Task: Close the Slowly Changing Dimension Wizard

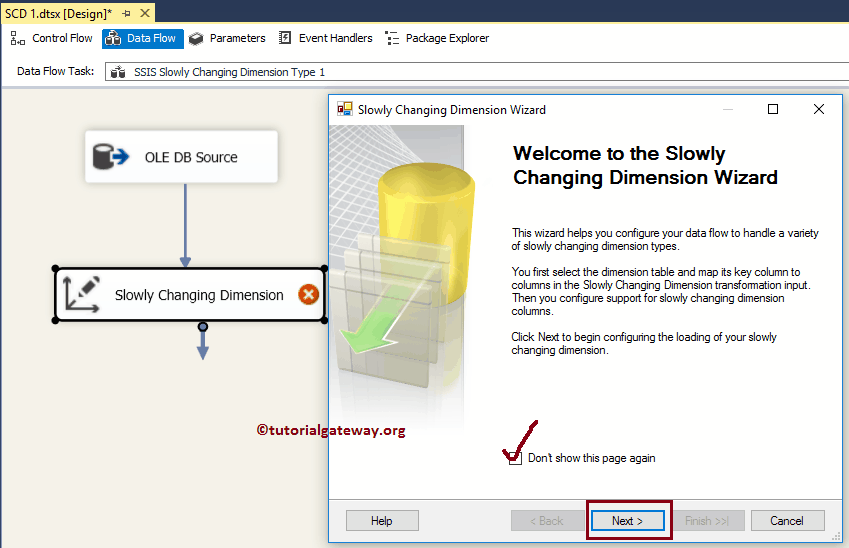Action: pyautogui.click(x=819, y=109)
